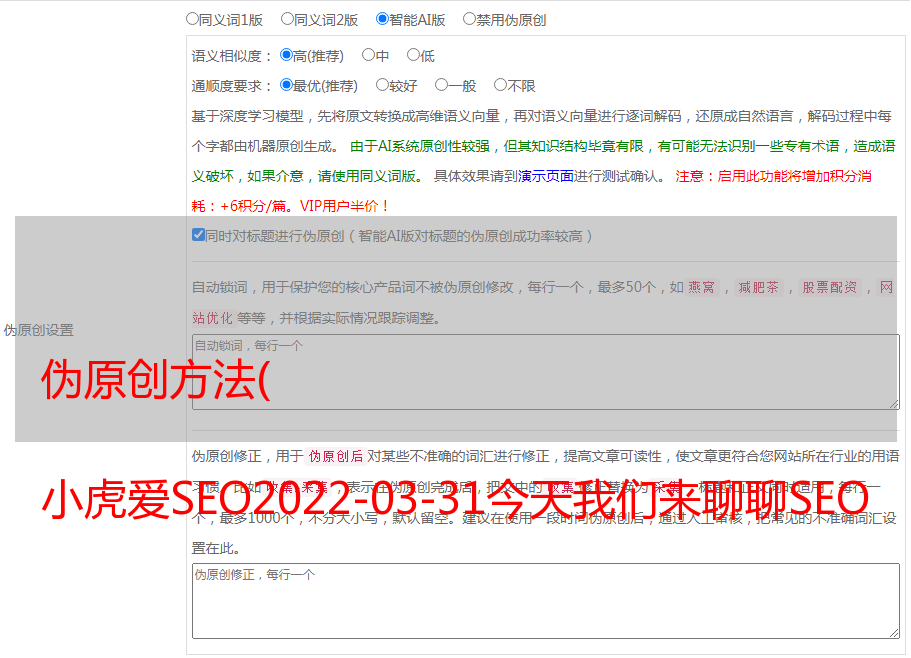Screen dimensions: 911x658
Task: Choose 最优(推荐) for 通顺度要求
Action: click(286, 85)
